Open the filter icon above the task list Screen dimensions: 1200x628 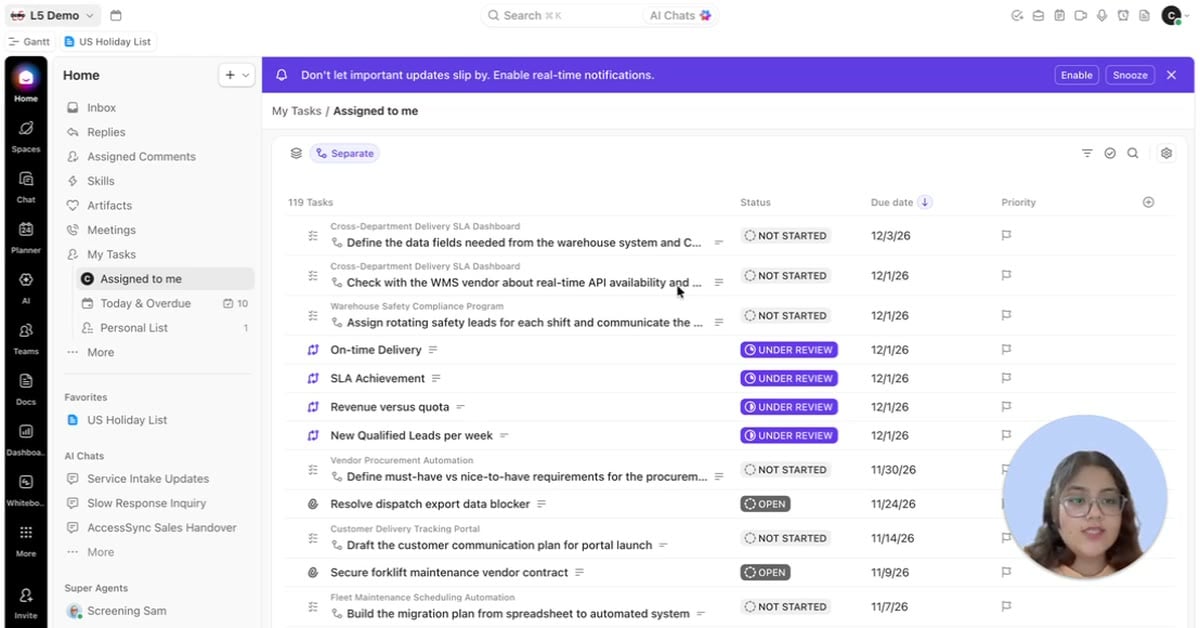pos(1087,153)
